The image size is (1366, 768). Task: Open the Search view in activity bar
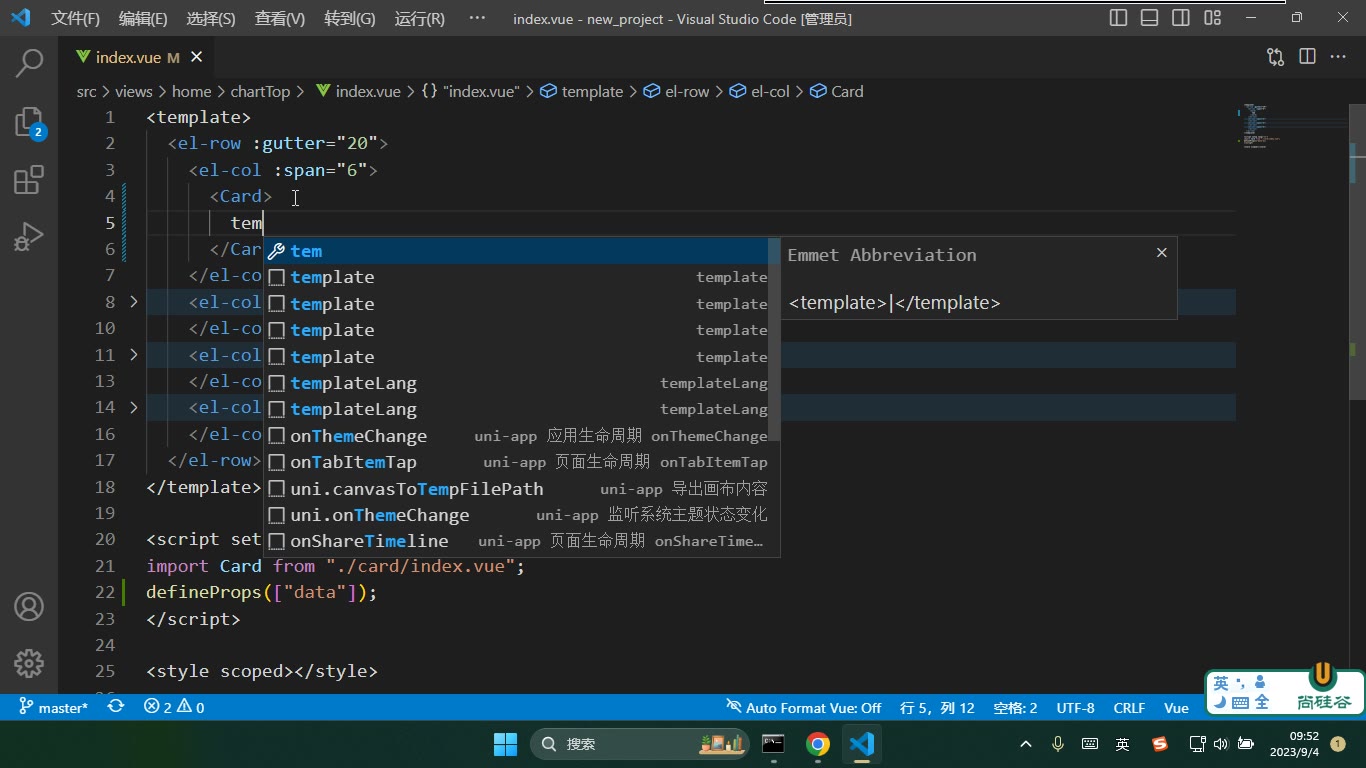[x=29, y=64]
